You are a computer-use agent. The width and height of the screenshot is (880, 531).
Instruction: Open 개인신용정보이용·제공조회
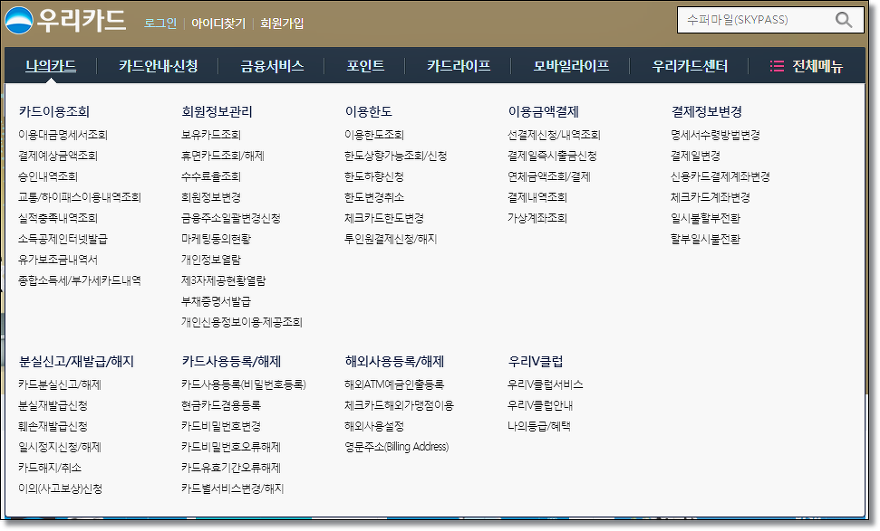pyautogui.click(x=242, y=322)
